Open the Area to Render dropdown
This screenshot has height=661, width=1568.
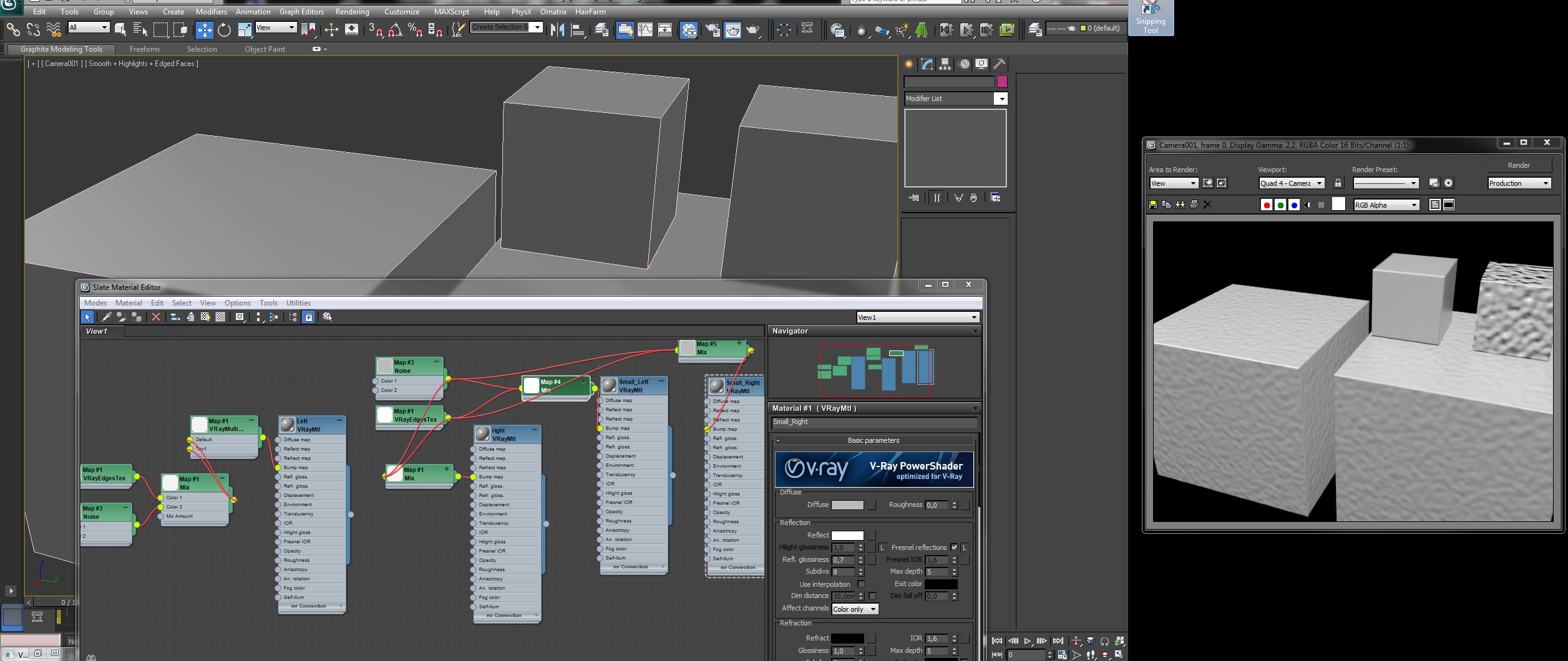click(1174, 183)
